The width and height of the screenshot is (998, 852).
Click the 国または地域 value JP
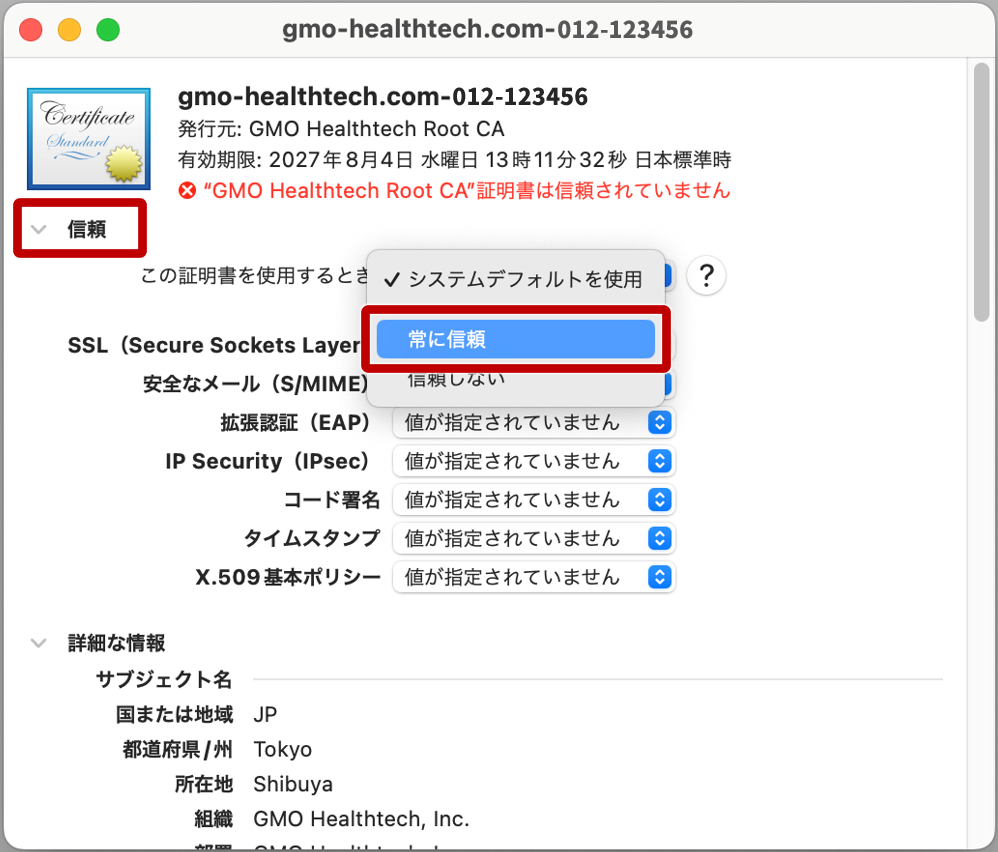265,715
